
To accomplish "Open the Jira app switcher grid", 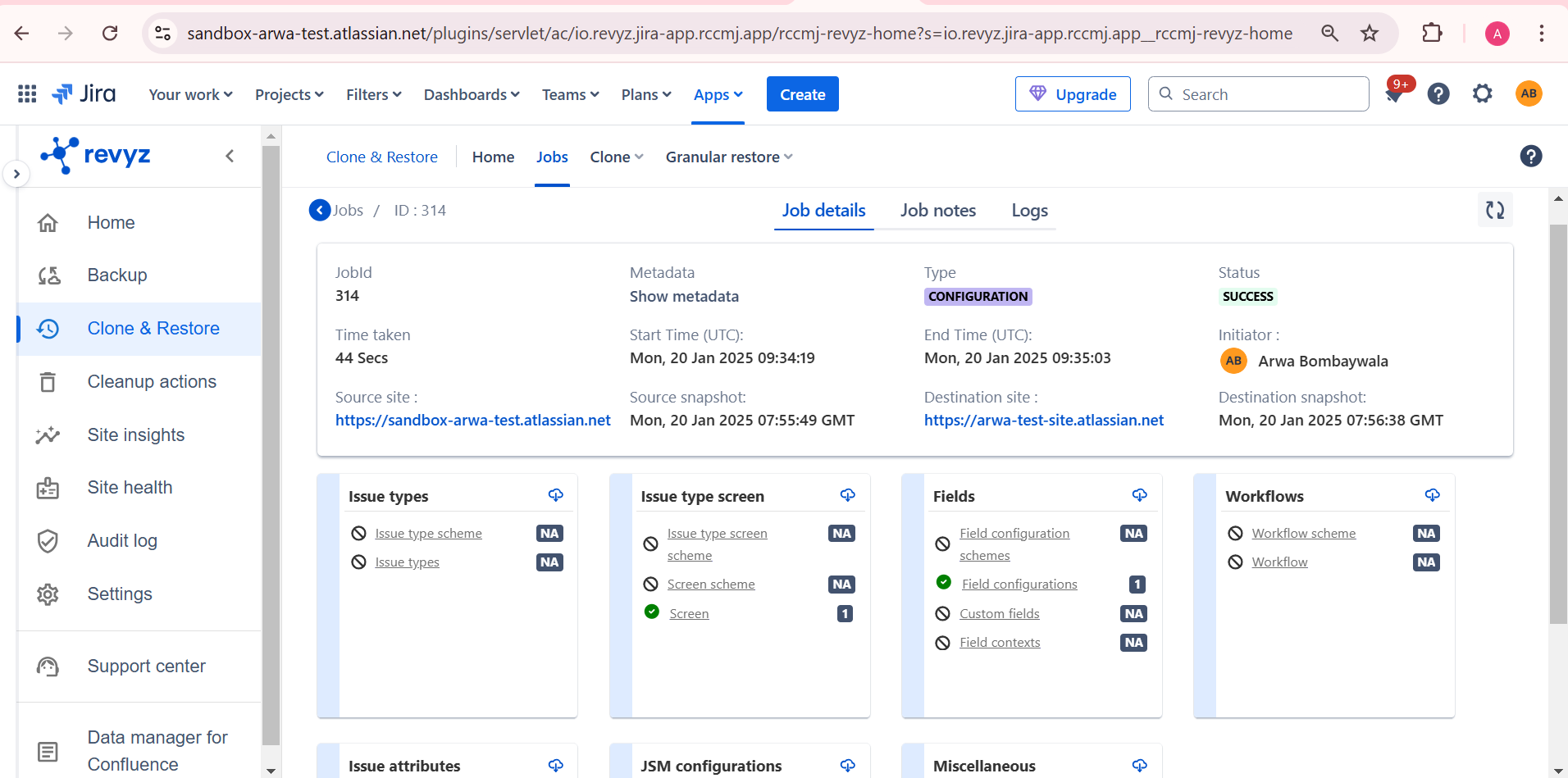I will tap(27, 94).
